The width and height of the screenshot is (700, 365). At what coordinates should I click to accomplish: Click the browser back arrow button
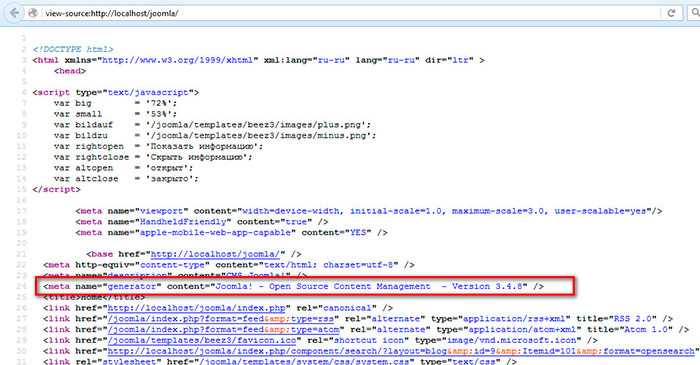tap(14, 13)
